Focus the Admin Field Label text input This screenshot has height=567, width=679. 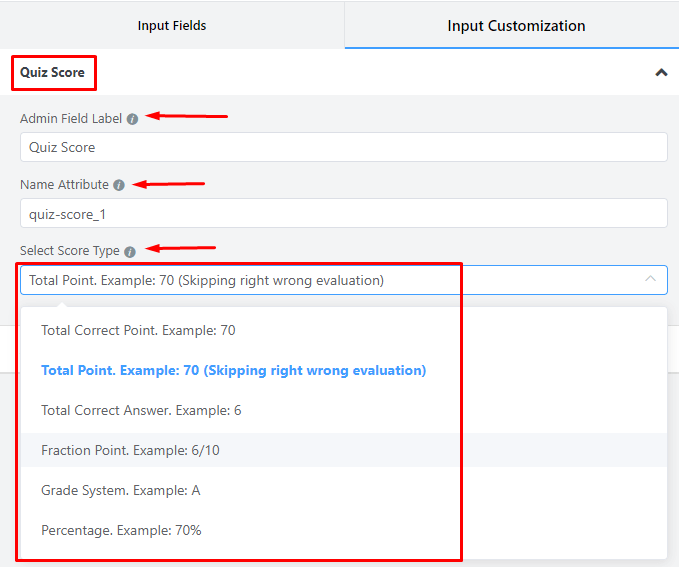[x=344, y=147]
